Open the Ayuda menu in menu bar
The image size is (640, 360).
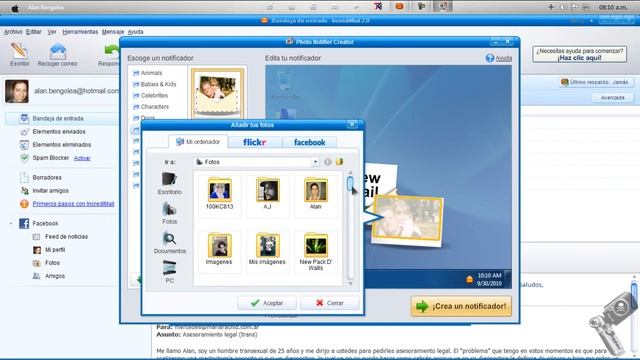(136, 32)
